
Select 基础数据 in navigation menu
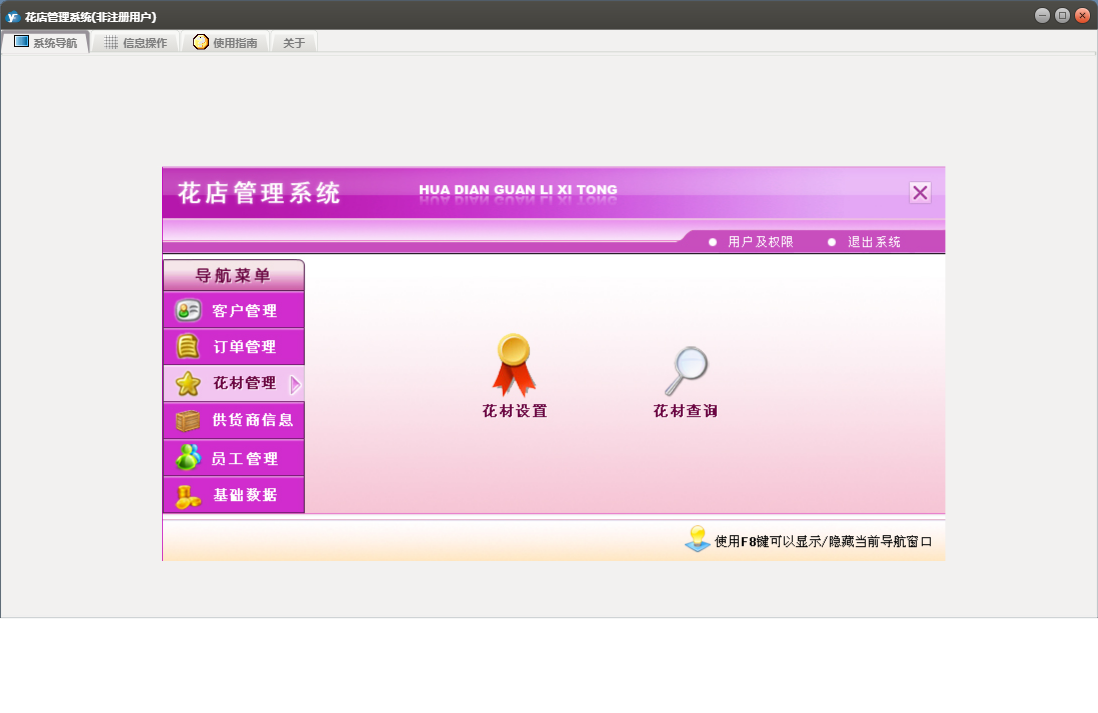(x=234, y=495)
